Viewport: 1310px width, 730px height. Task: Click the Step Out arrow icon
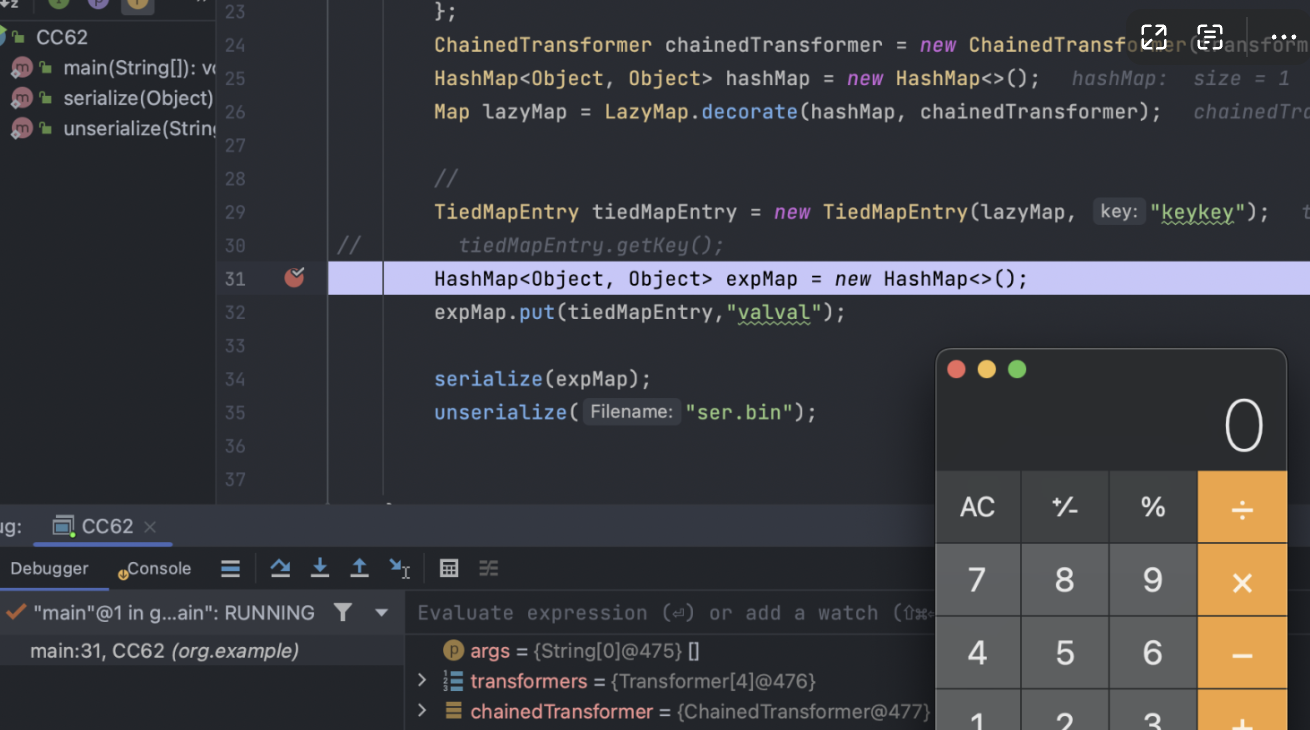coord(359,568)
